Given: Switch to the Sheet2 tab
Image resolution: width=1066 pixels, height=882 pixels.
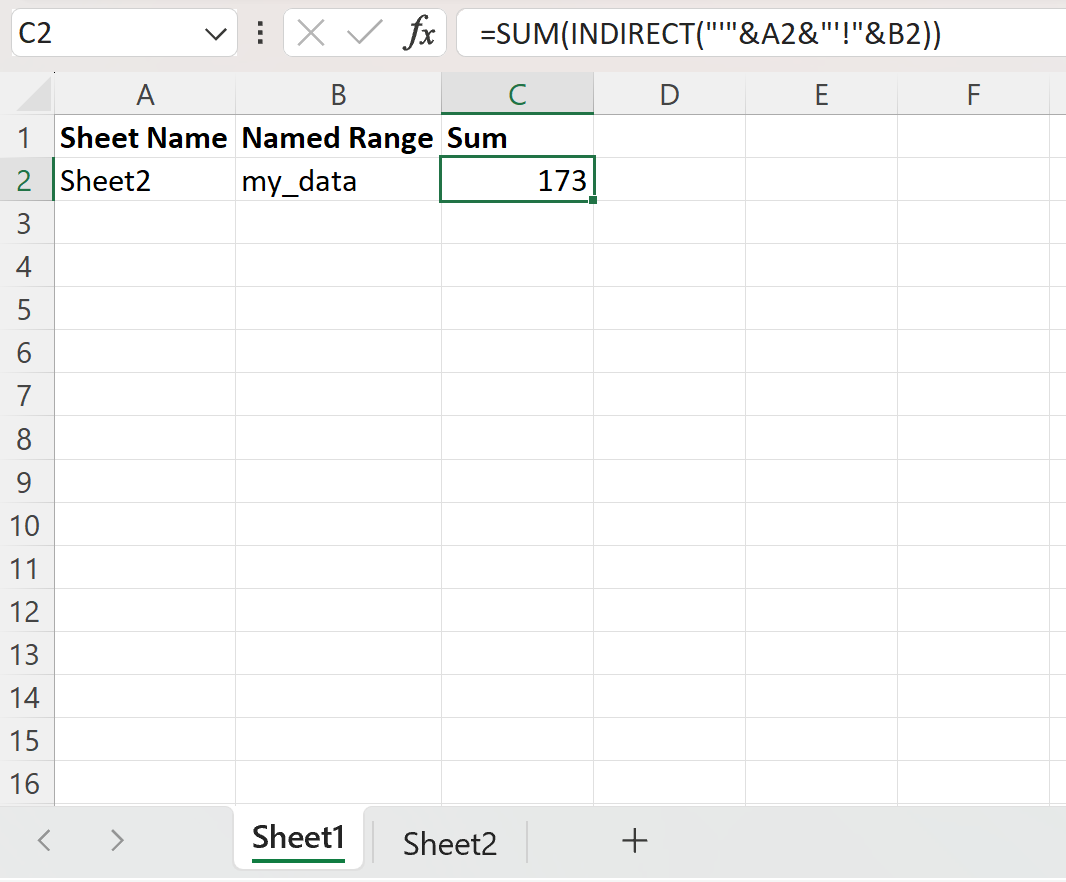Looking at the screenshot, I should [x=449, y=843].
